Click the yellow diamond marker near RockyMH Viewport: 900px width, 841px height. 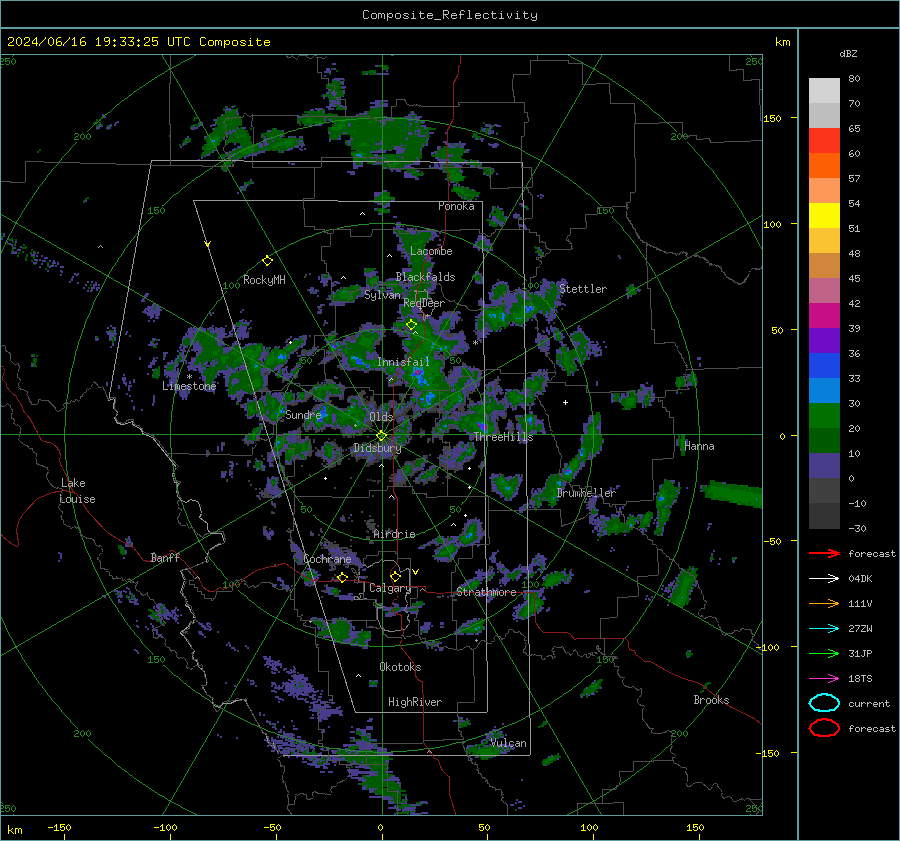point(267,261)
